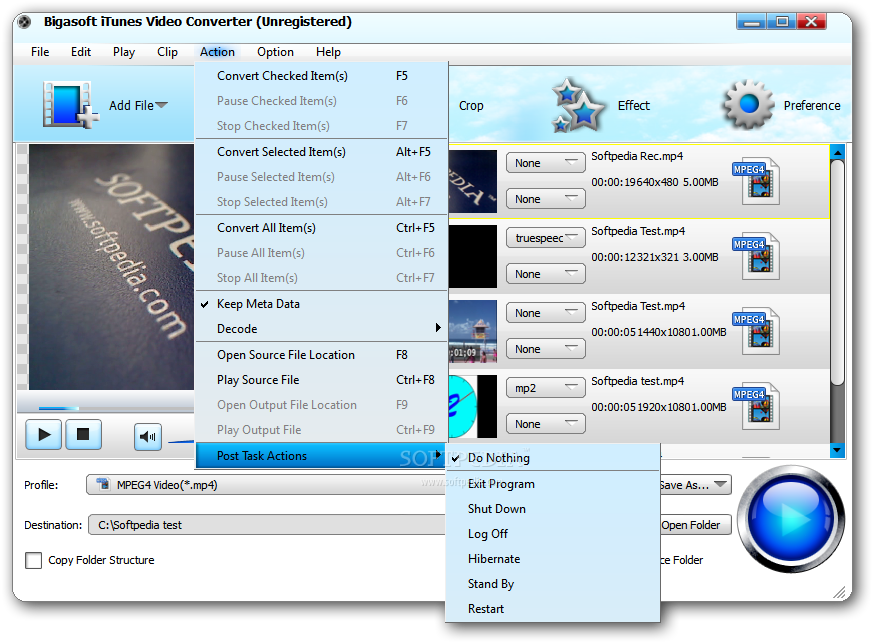Expand the Decode submenu

pos(322,329)
